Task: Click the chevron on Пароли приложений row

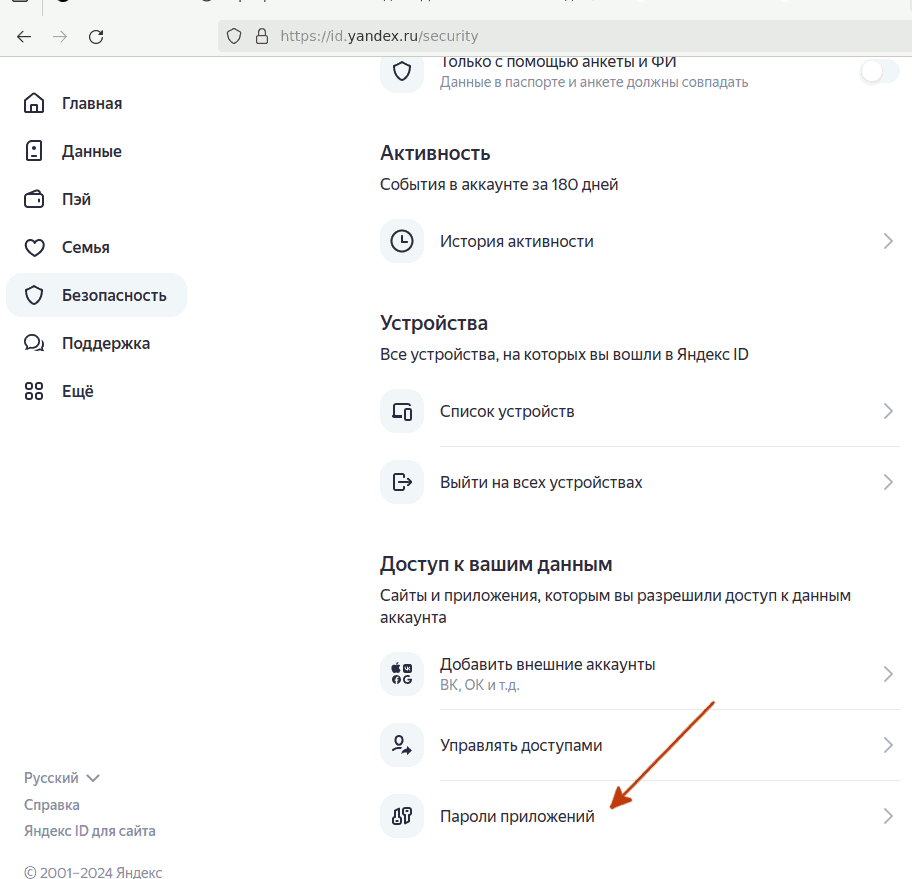Action: click(x=888, y=816)
